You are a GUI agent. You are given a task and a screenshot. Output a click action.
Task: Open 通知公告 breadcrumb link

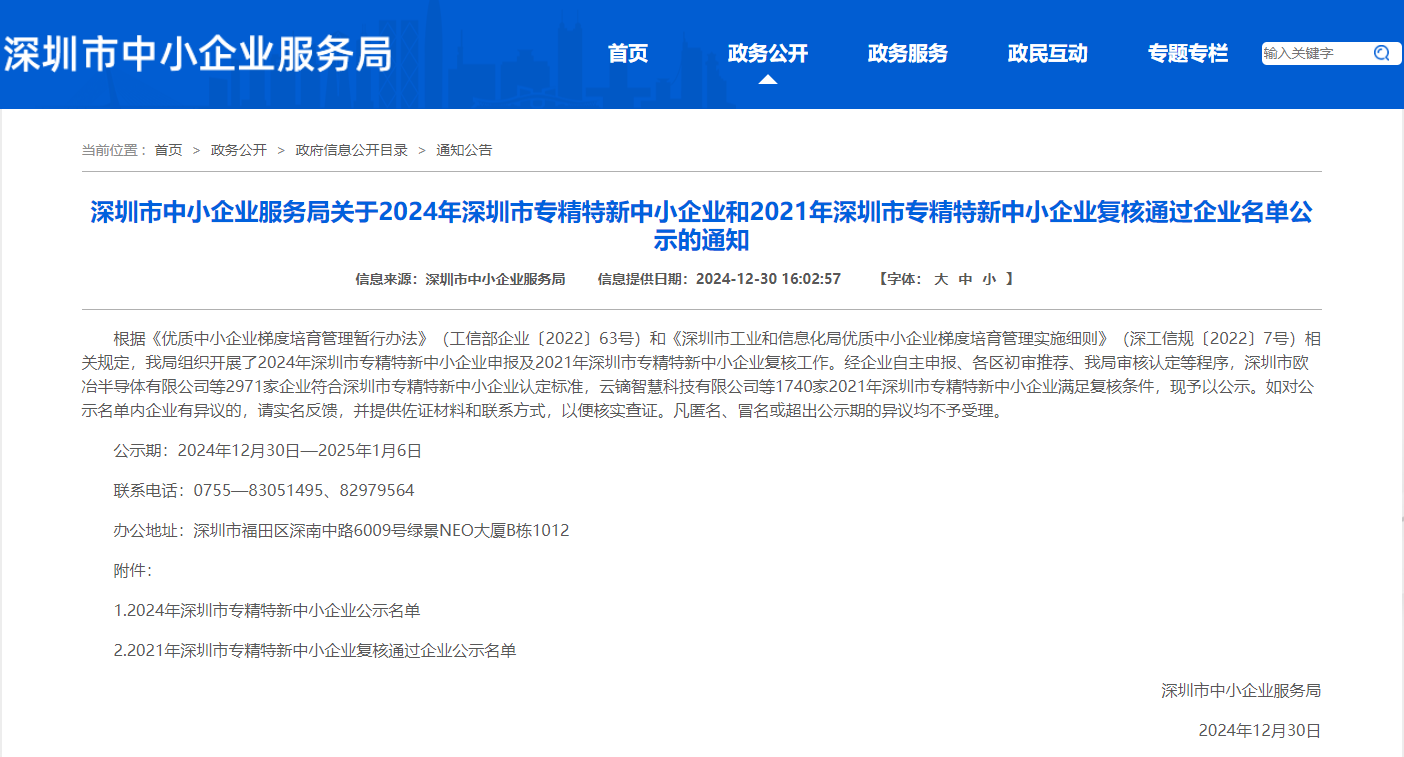[464, 150]
